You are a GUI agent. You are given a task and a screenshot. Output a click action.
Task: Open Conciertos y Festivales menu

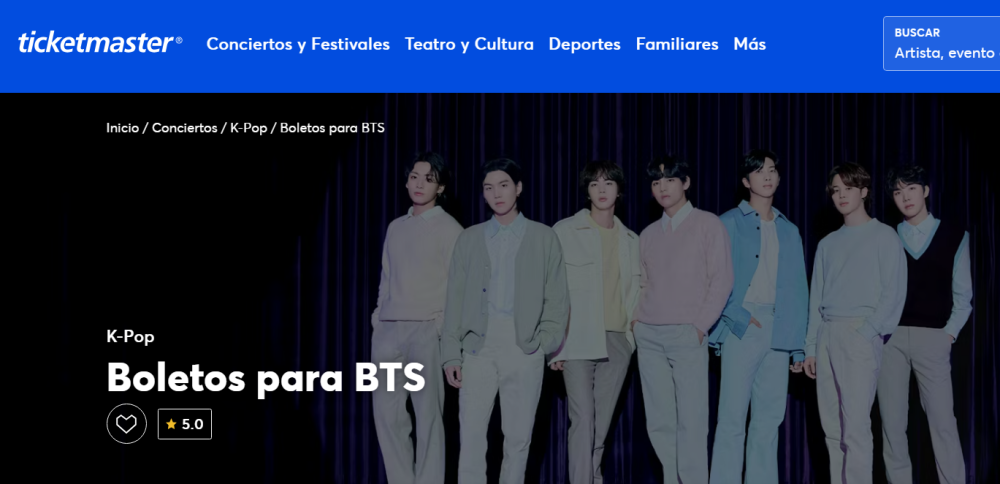pos(298,44)
